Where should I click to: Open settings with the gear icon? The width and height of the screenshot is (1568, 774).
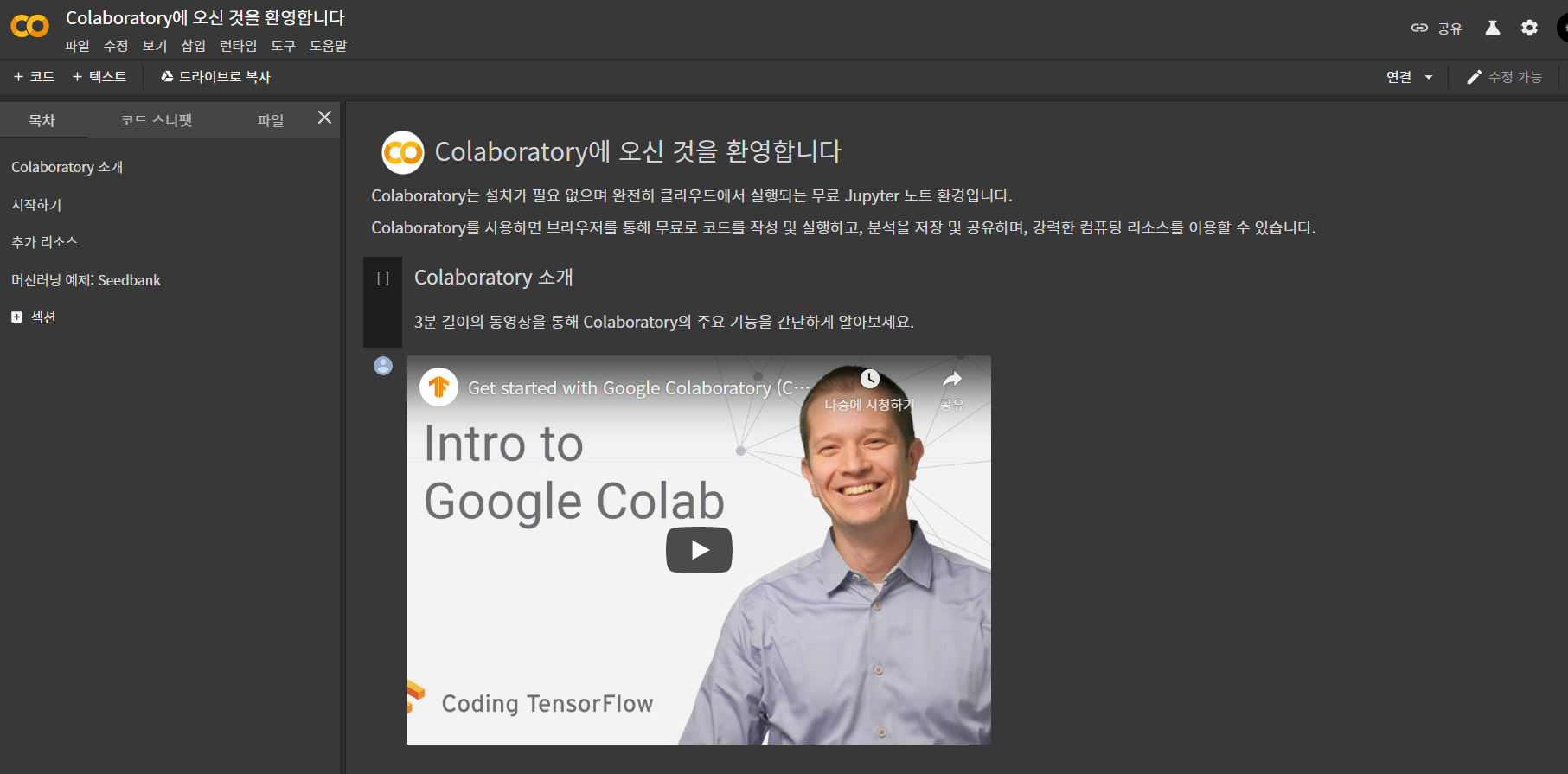point(1530,29)
